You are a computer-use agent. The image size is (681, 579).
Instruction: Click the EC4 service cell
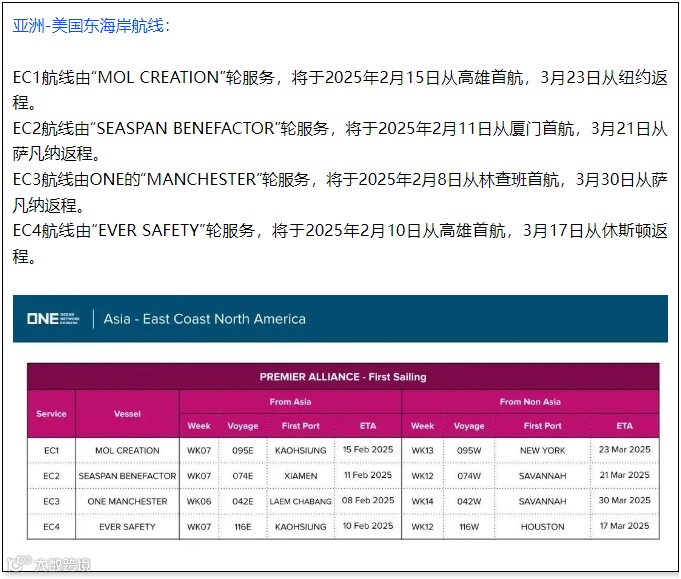coord(51,526)
